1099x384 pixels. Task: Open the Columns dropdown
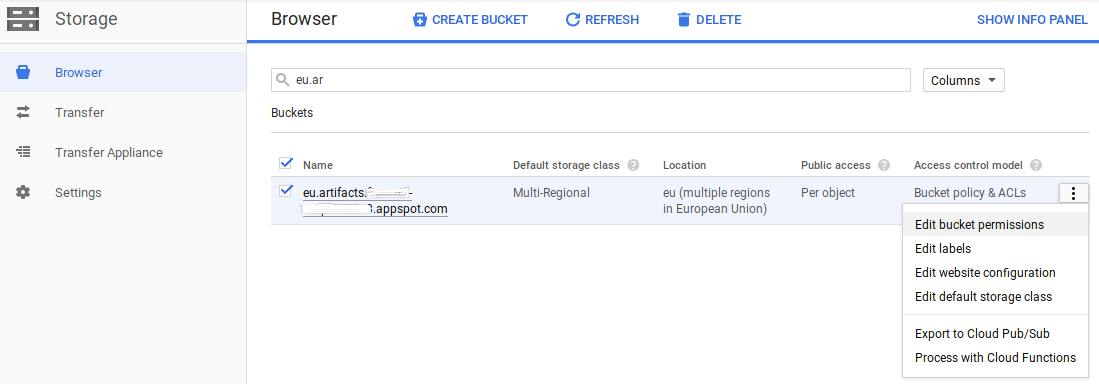(964, 80)
